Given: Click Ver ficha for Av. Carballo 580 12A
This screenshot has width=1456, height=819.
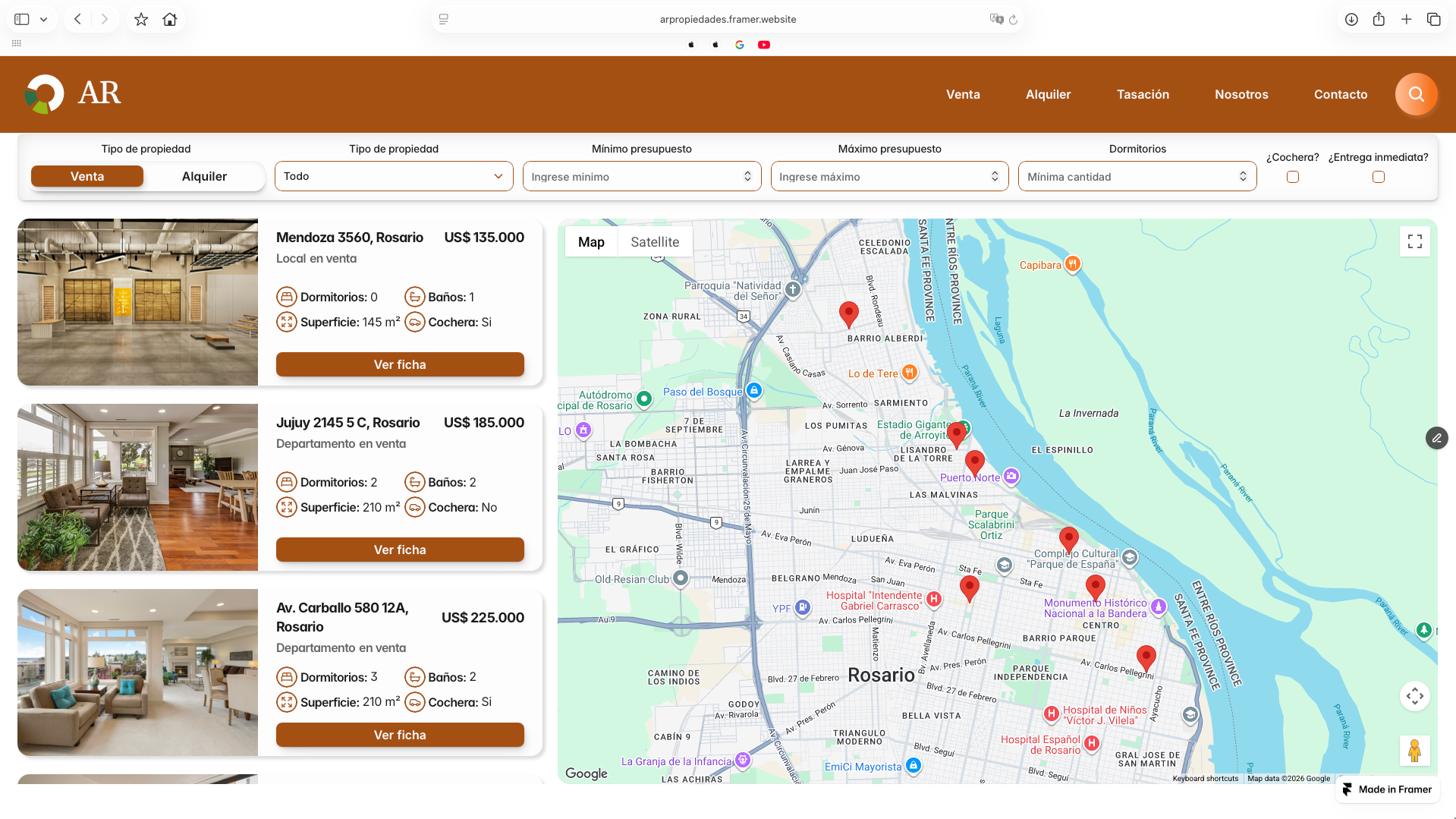Looking at the screenshot, I should tap(400, 735).
